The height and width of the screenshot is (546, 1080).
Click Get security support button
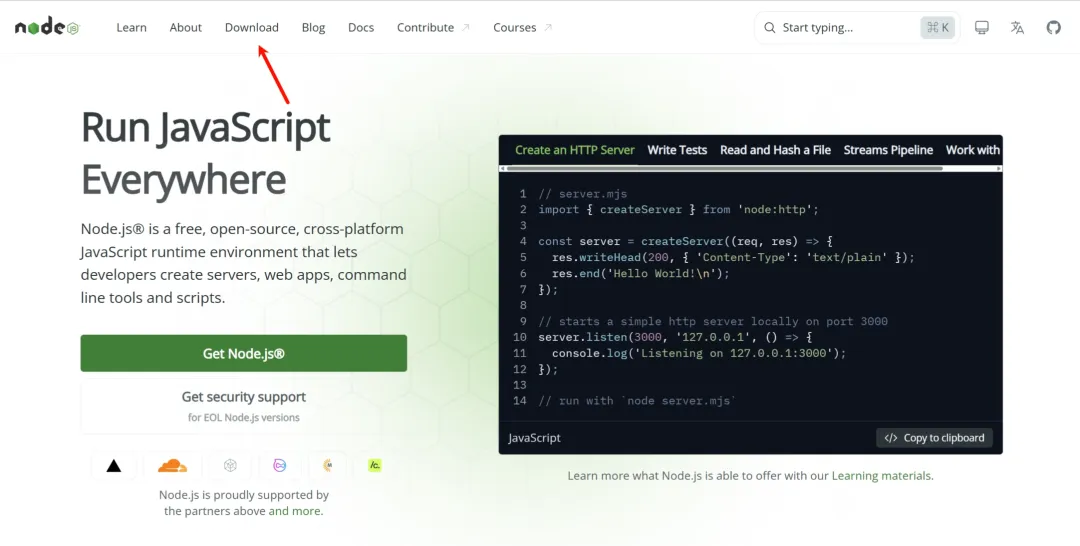click(244, 406)
